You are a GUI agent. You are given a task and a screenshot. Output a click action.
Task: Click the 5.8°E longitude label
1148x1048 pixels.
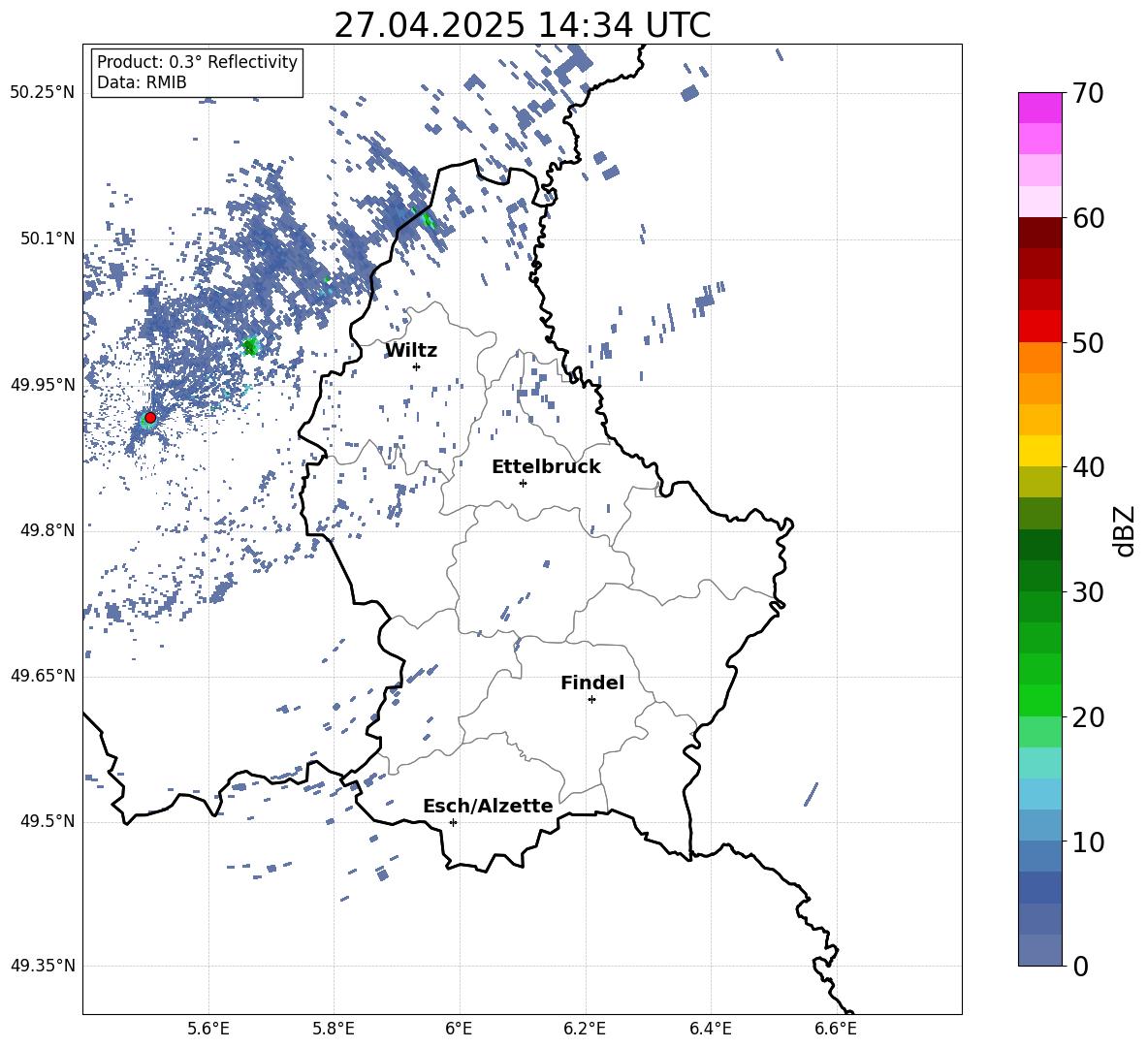click(334, 1030)
